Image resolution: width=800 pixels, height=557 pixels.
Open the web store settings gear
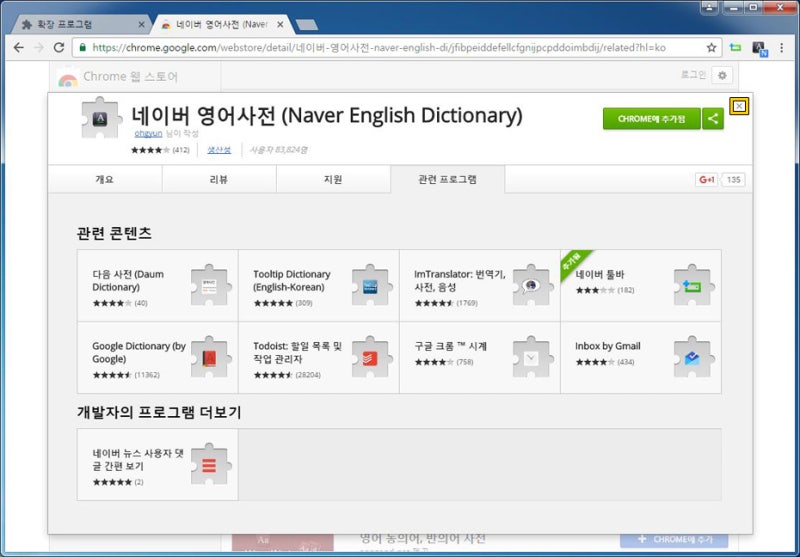click(x=722, y=75)
